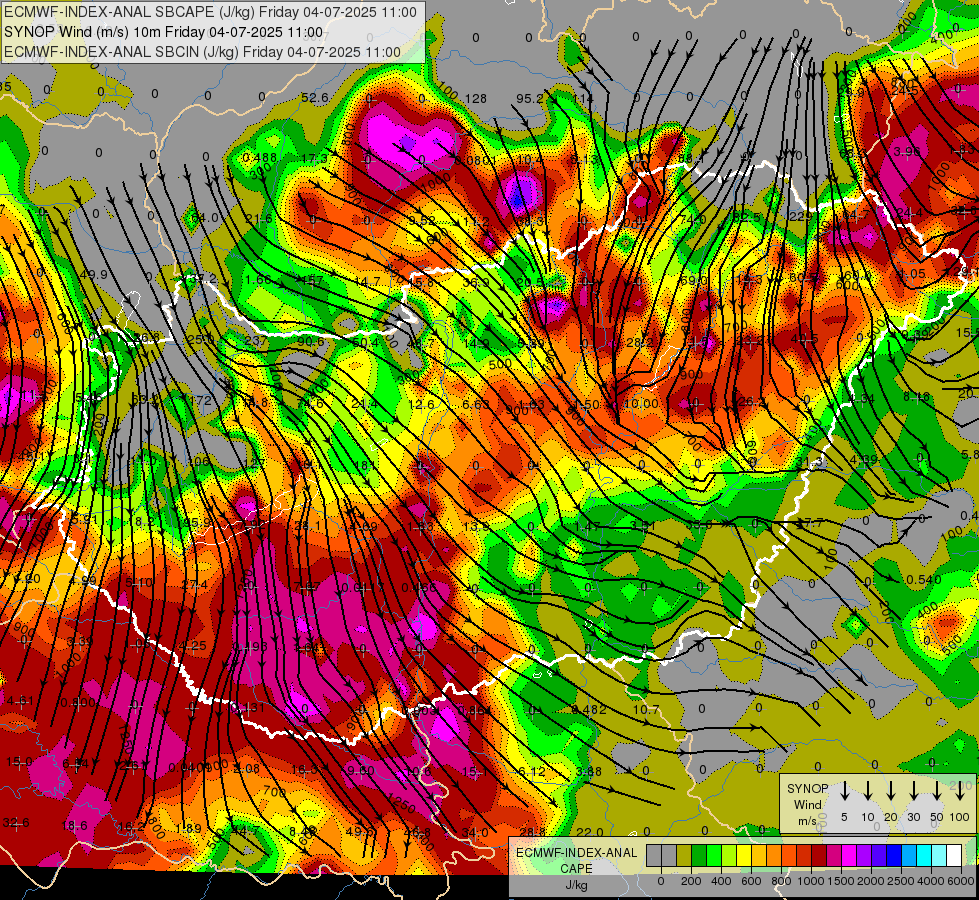
Task: Click the ECMWF-INDEX-ANAL SBCIN title line
Action: point(202,52)
